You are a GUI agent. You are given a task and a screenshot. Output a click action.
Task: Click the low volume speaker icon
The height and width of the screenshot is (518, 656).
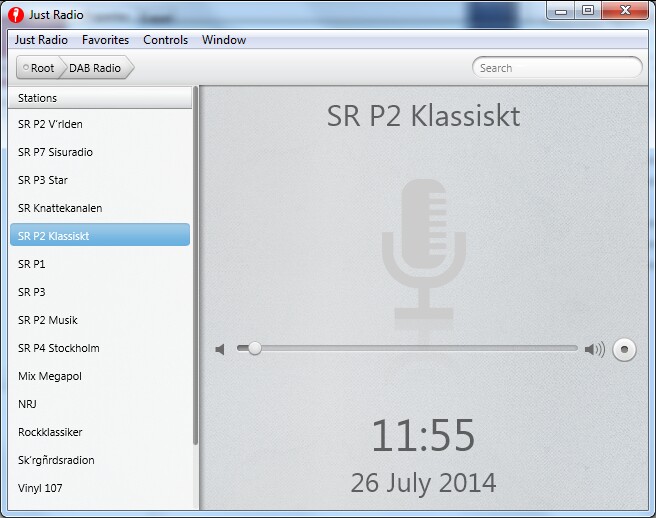coord(220,349)
